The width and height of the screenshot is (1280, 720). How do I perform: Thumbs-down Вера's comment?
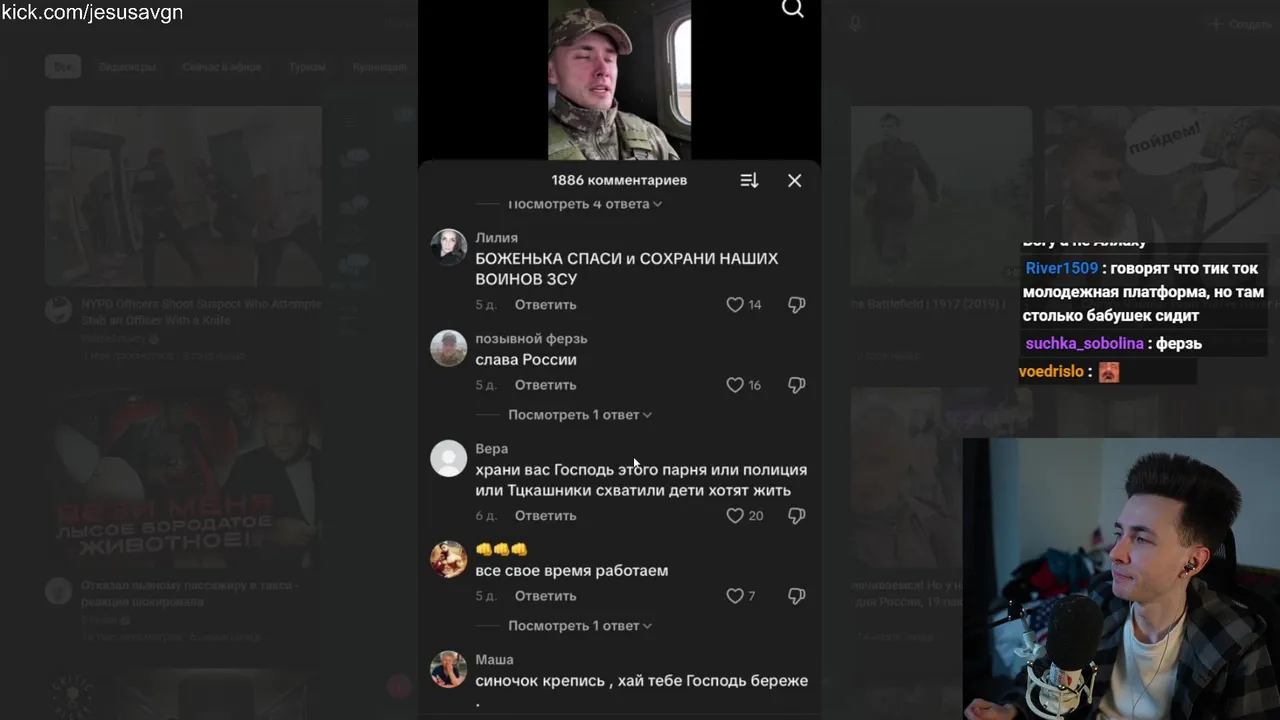(797, 516)
